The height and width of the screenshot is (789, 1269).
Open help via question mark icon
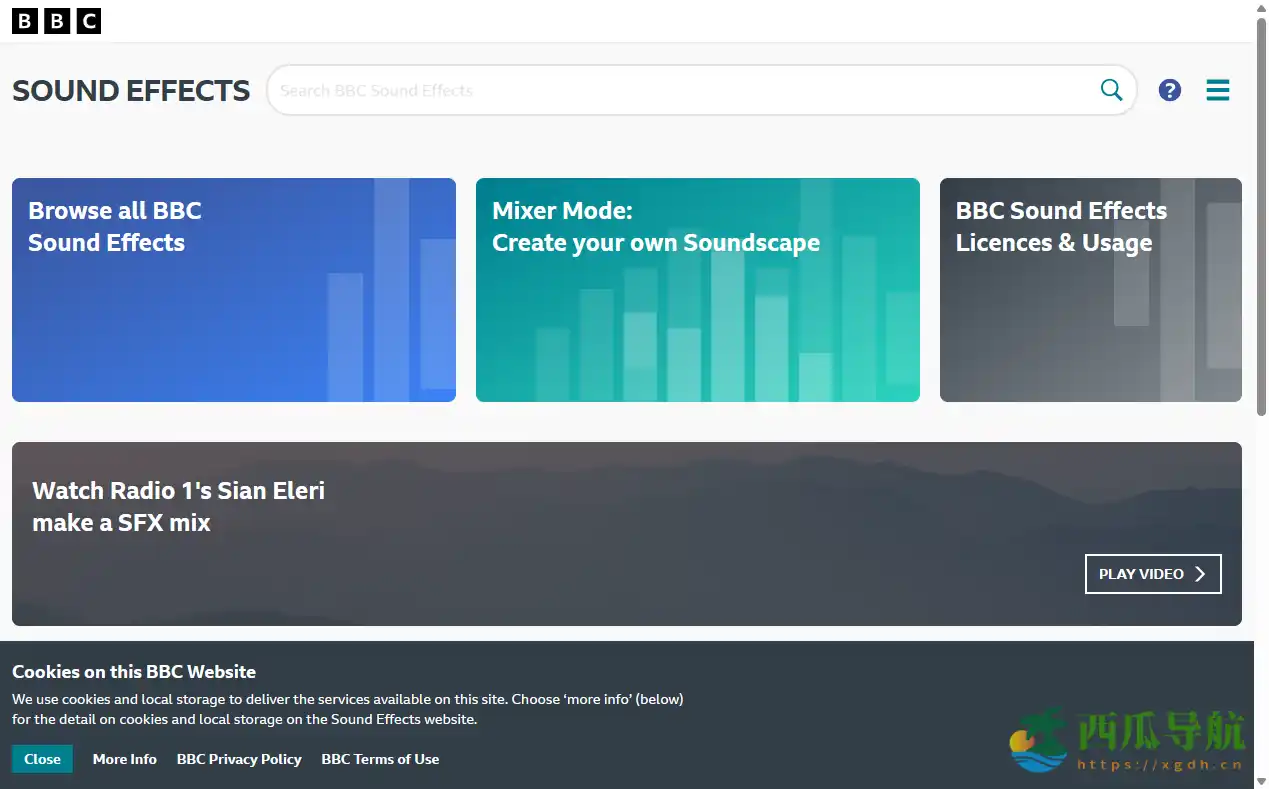tap(1169, 90)
